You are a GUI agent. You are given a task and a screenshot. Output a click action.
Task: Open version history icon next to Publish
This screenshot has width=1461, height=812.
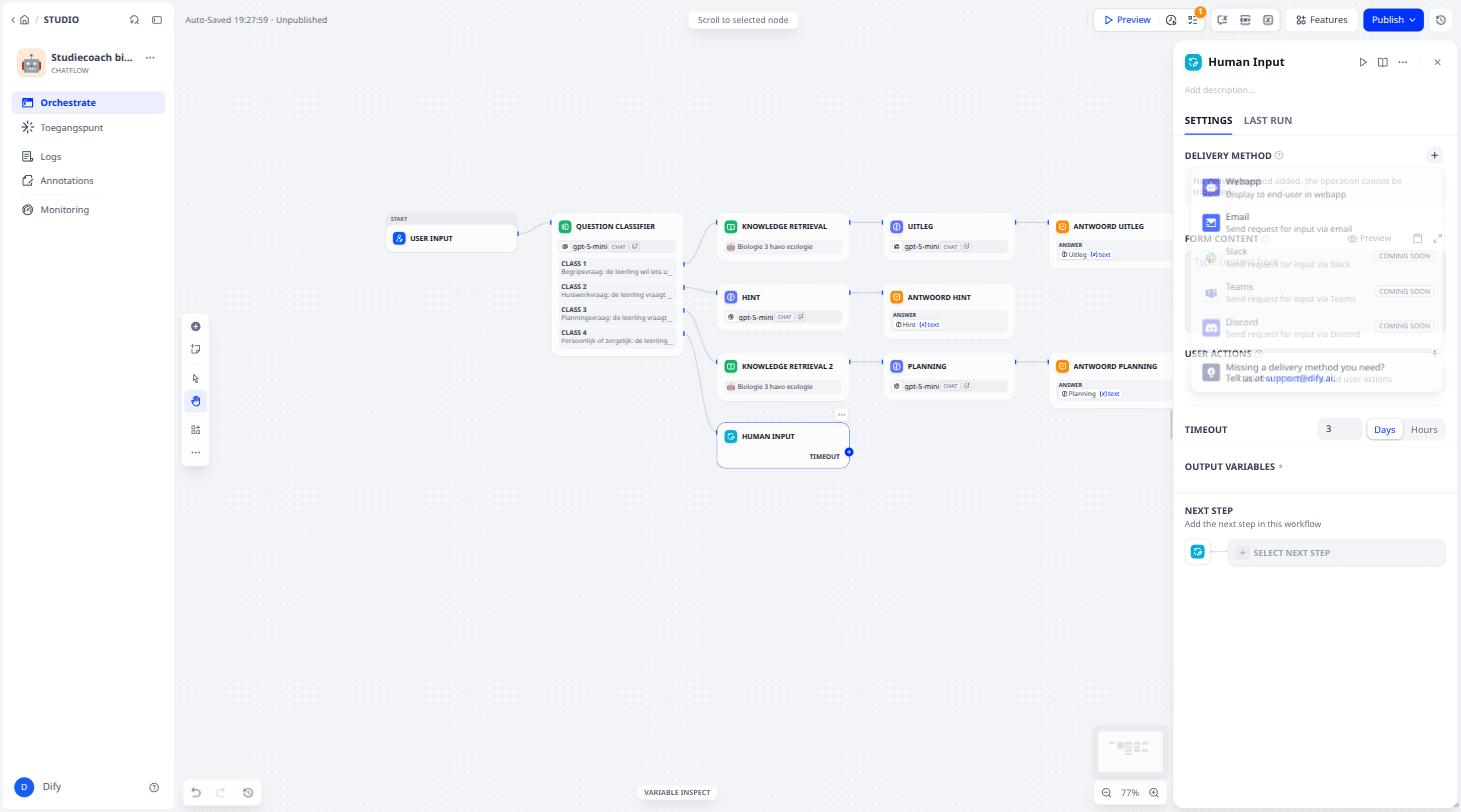pyautogui.click(x=1441, y=20)
